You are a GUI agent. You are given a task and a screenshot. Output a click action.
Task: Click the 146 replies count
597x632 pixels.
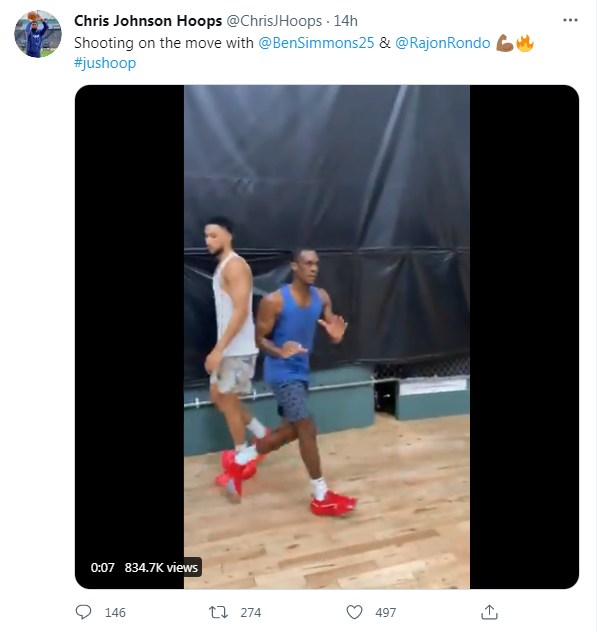tap(115, 613)
